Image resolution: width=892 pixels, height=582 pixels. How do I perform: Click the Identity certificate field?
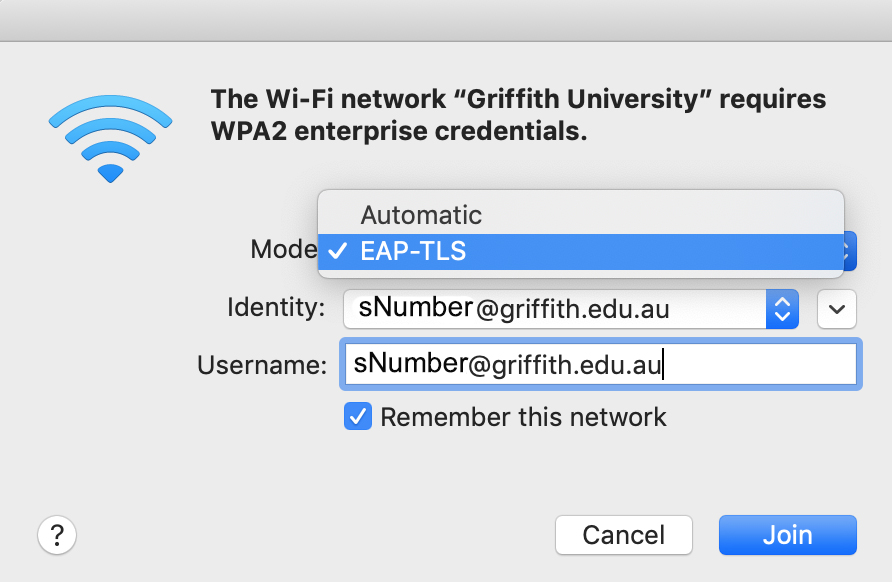(555, 309)
